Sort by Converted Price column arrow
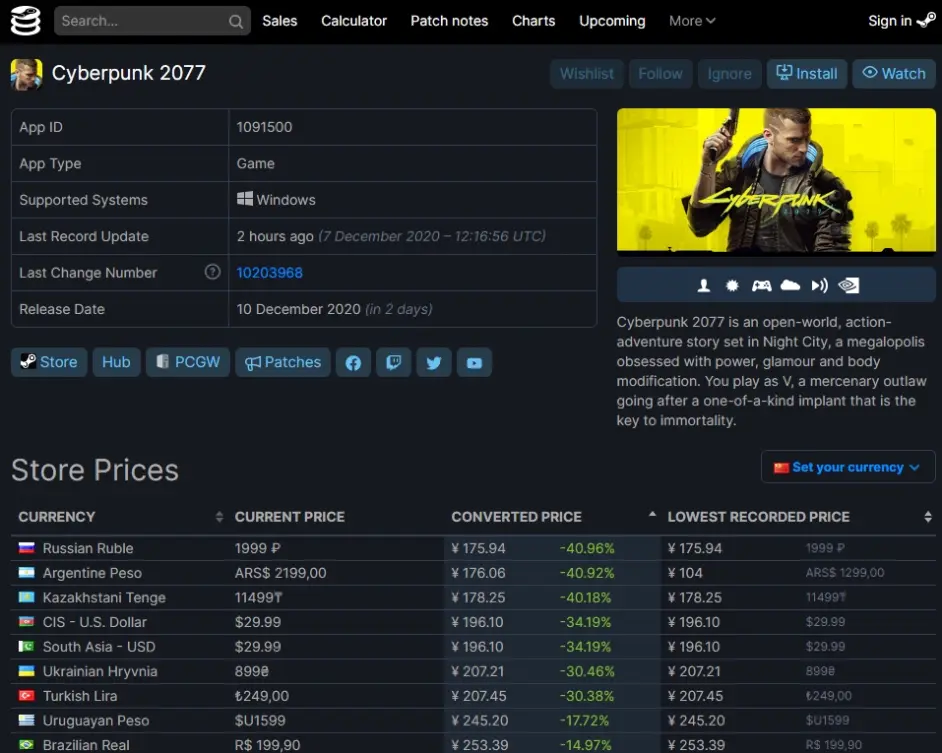The image size is (942, 753). (652, 514)
